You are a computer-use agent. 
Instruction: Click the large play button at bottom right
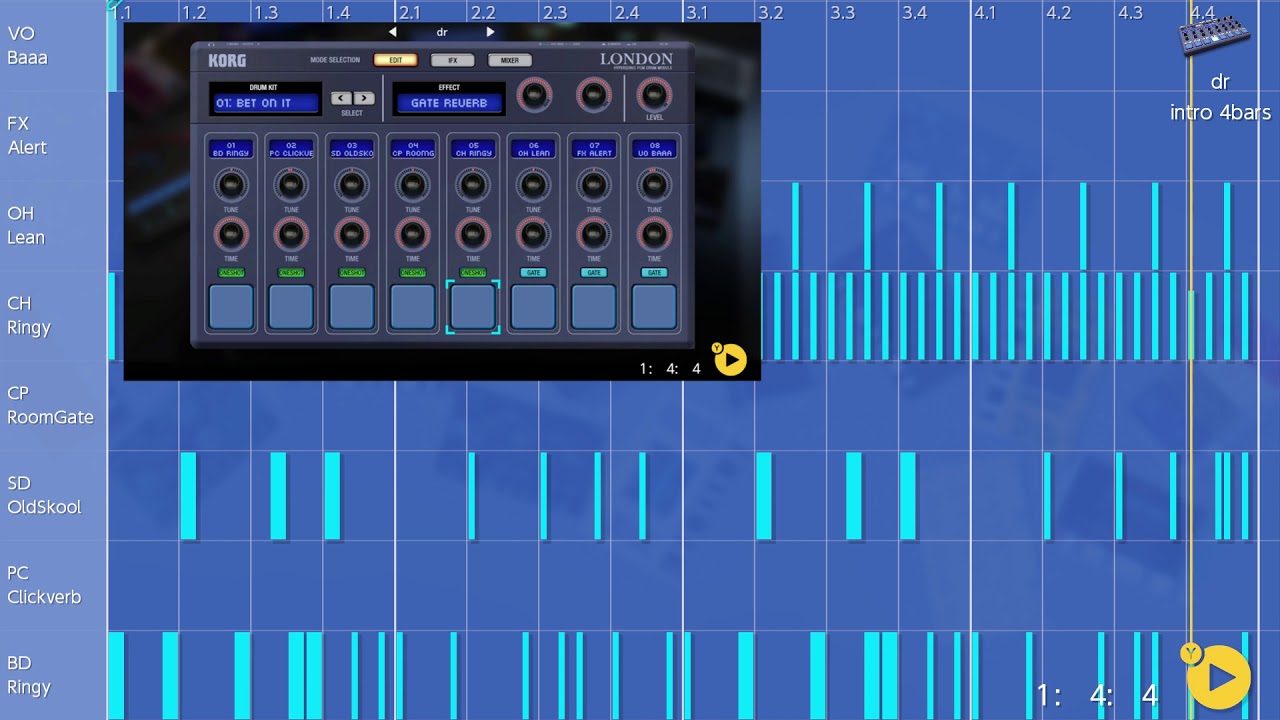tap(1220, 678)
